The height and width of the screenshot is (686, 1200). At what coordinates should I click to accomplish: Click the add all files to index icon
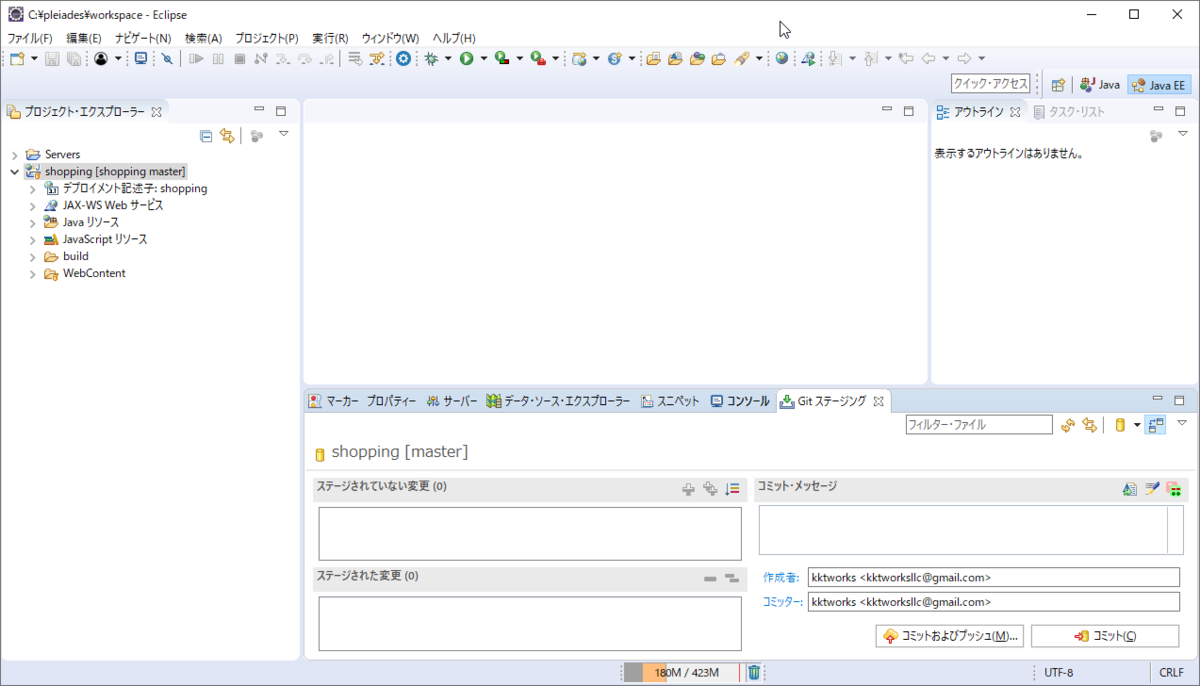[x=710, y=489]
